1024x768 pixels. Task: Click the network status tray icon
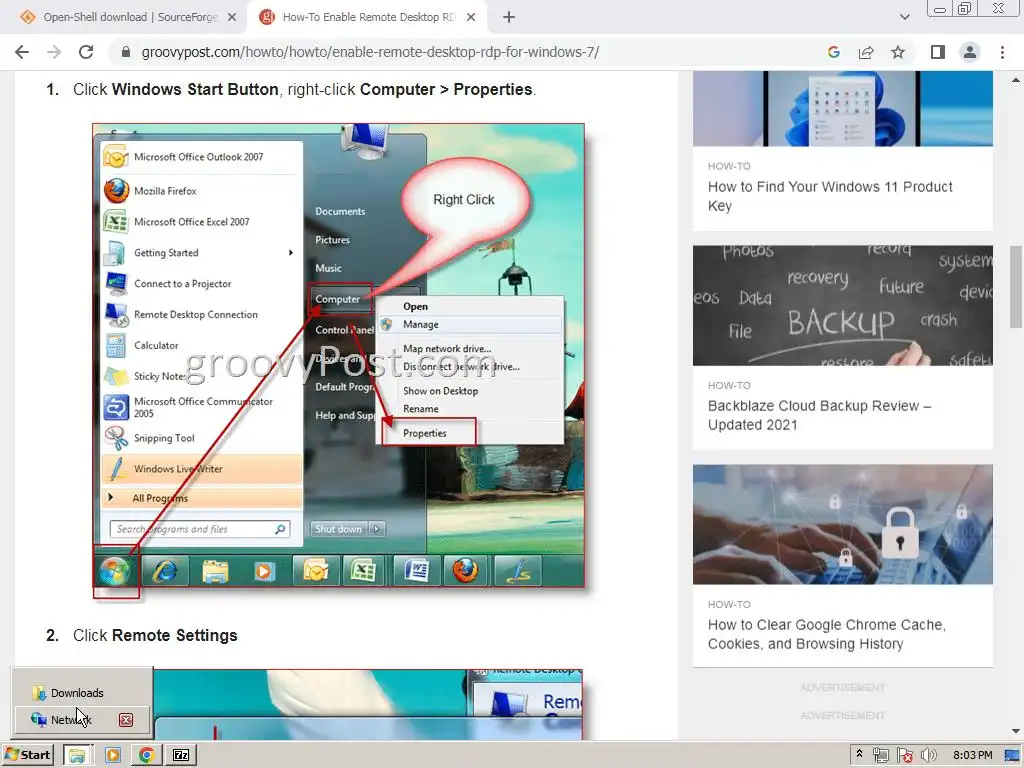click(880, 756)
